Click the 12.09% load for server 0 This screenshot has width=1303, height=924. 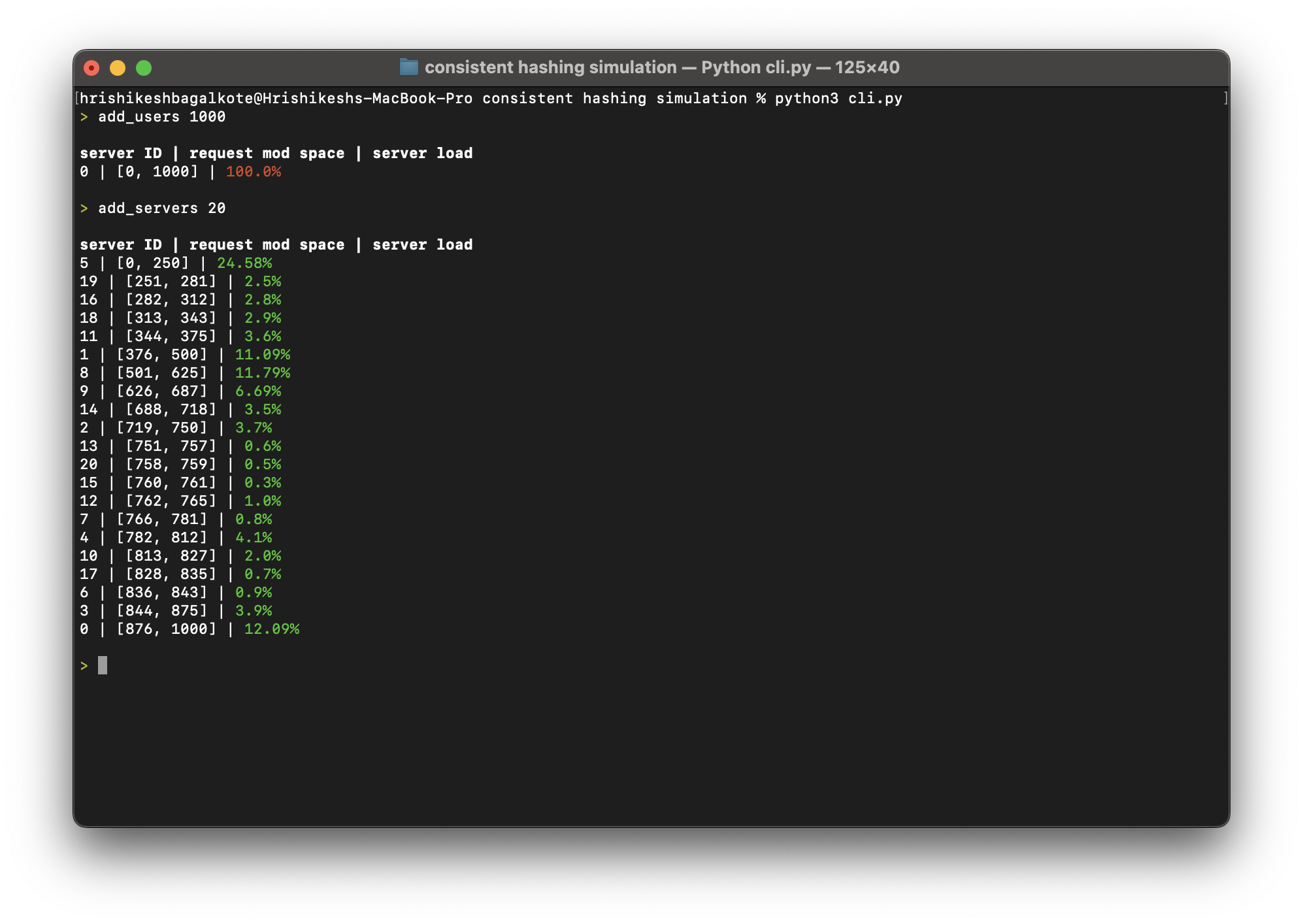click(x=272, y=629)
